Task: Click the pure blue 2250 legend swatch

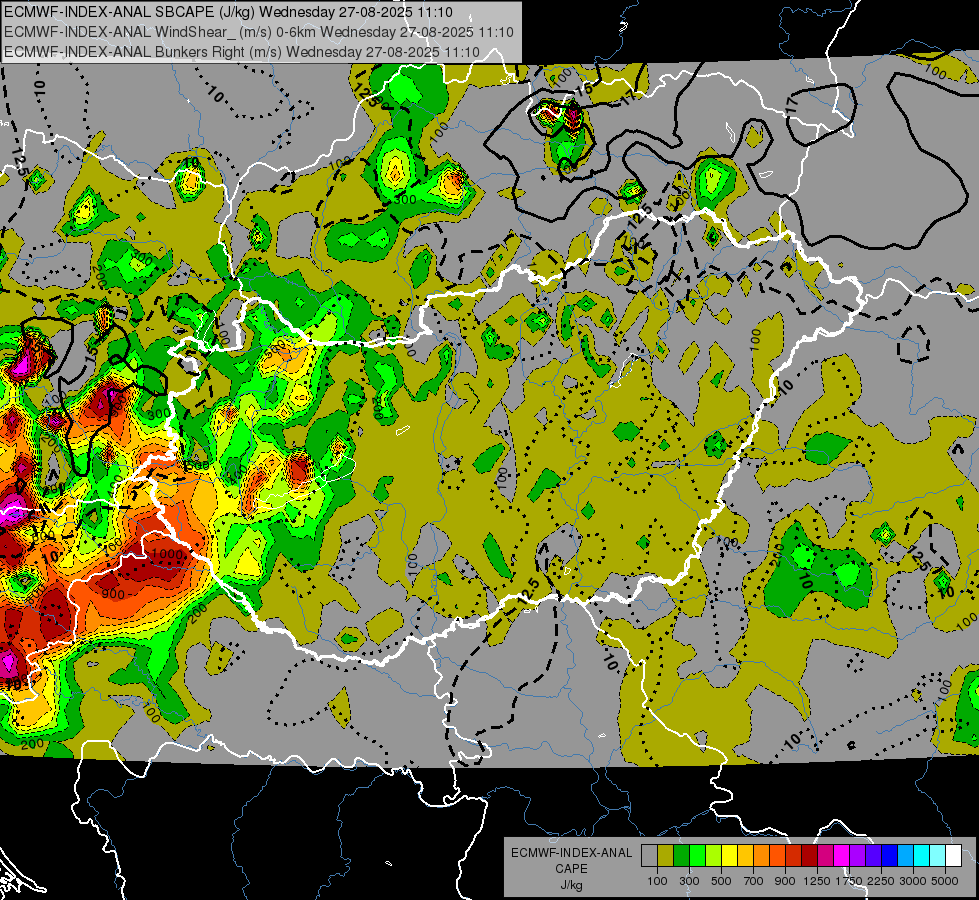Action: [890, 855]
